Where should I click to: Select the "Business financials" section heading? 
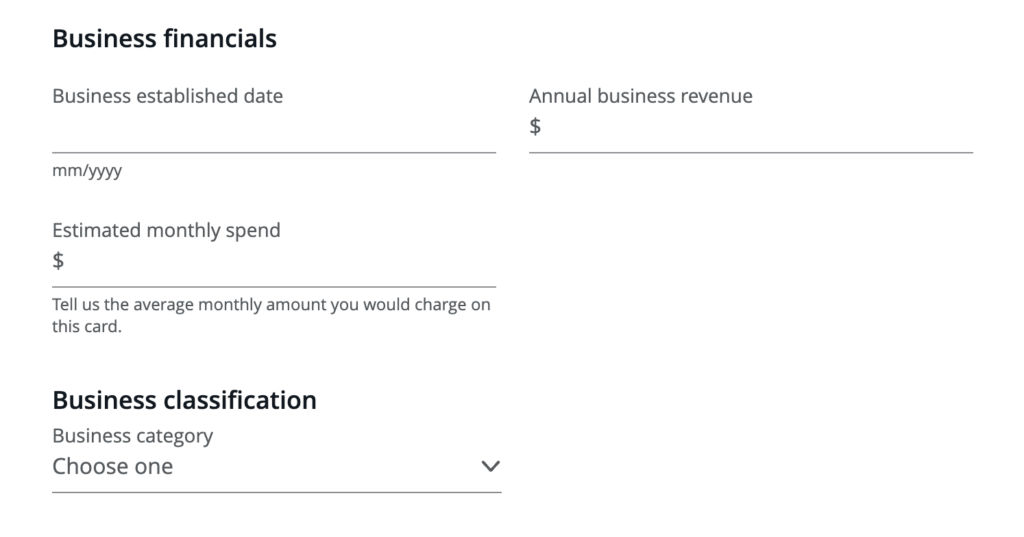pyautogui.click(x=164, y=39)
